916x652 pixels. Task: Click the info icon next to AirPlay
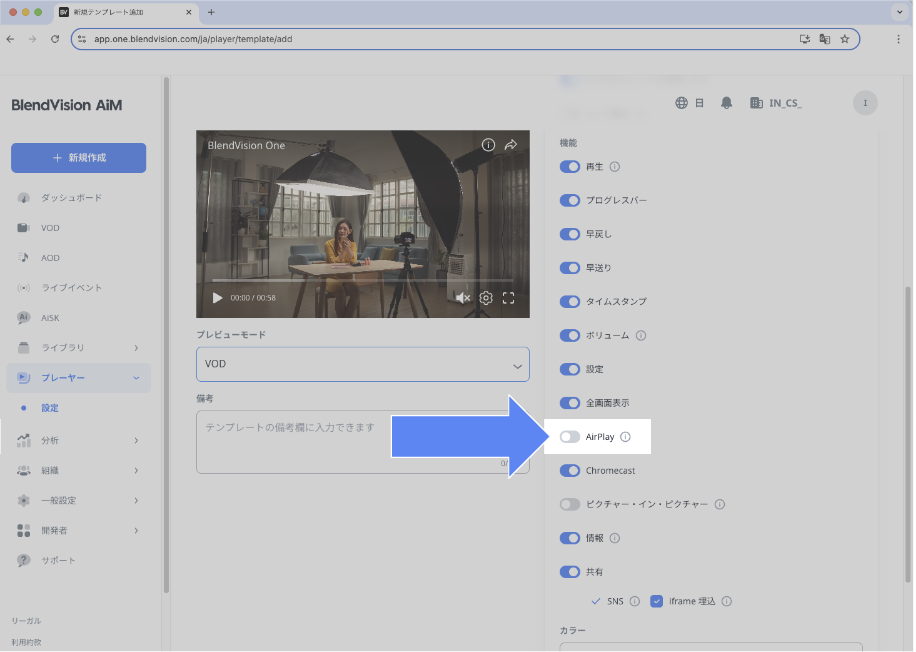(626, 437)
